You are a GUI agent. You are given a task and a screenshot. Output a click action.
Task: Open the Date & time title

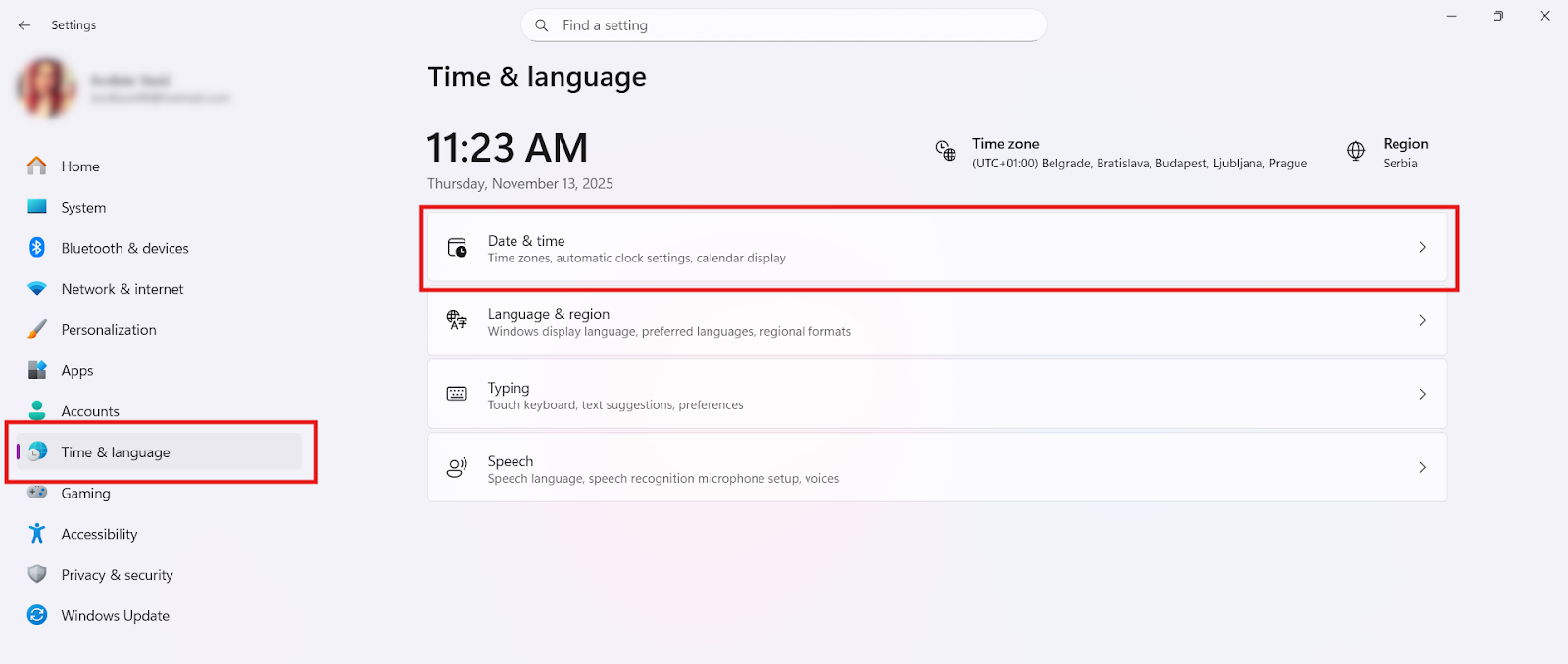coord(526,241)
